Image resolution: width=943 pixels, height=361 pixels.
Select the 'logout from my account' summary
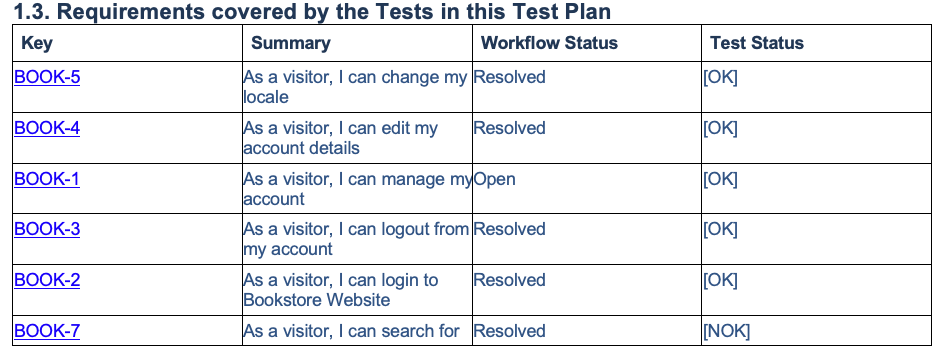pos(356,239)
